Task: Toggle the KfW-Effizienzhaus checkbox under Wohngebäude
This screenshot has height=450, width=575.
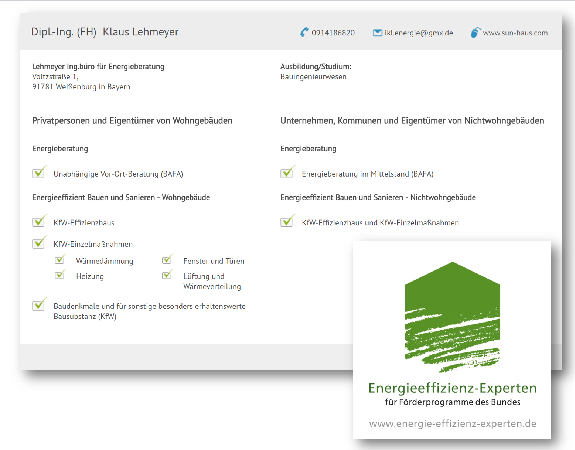Action: pos(39,221)
